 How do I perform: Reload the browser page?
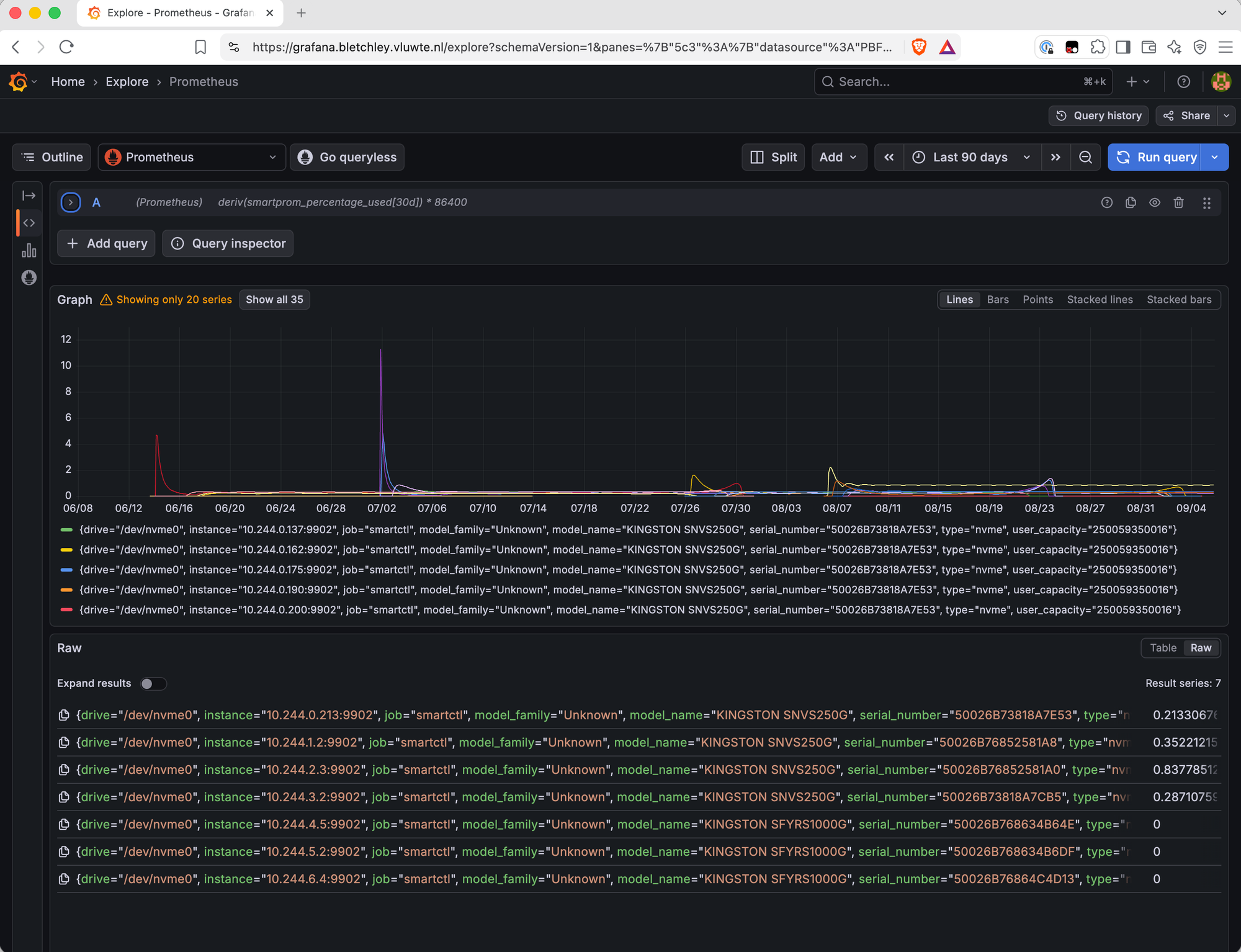point(66,47)
